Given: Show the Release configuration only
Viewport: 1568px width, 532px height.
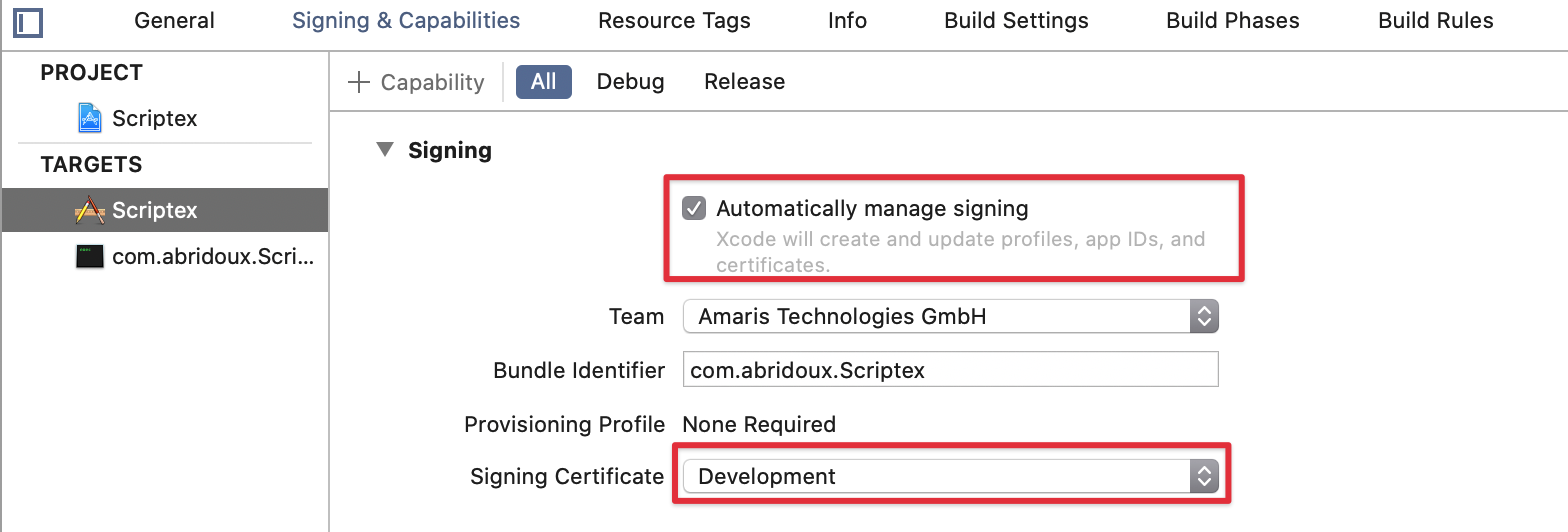Looking at the screenshot, I should [744, 82].
